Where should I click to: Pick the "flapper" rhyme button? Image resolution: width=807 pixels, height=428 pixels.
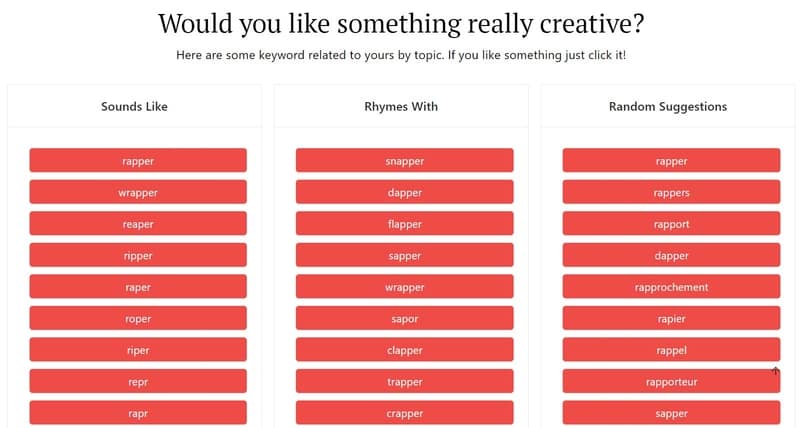pos(404,224)
